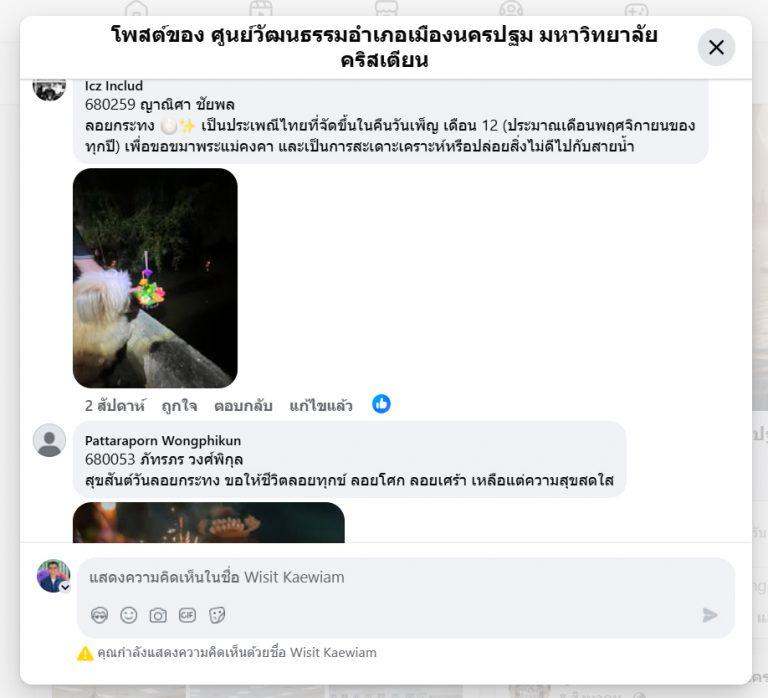Open the fireworks photo in Pattaraporn's comment
Viewport: 768px width, 698px height.
pos(209,522)
